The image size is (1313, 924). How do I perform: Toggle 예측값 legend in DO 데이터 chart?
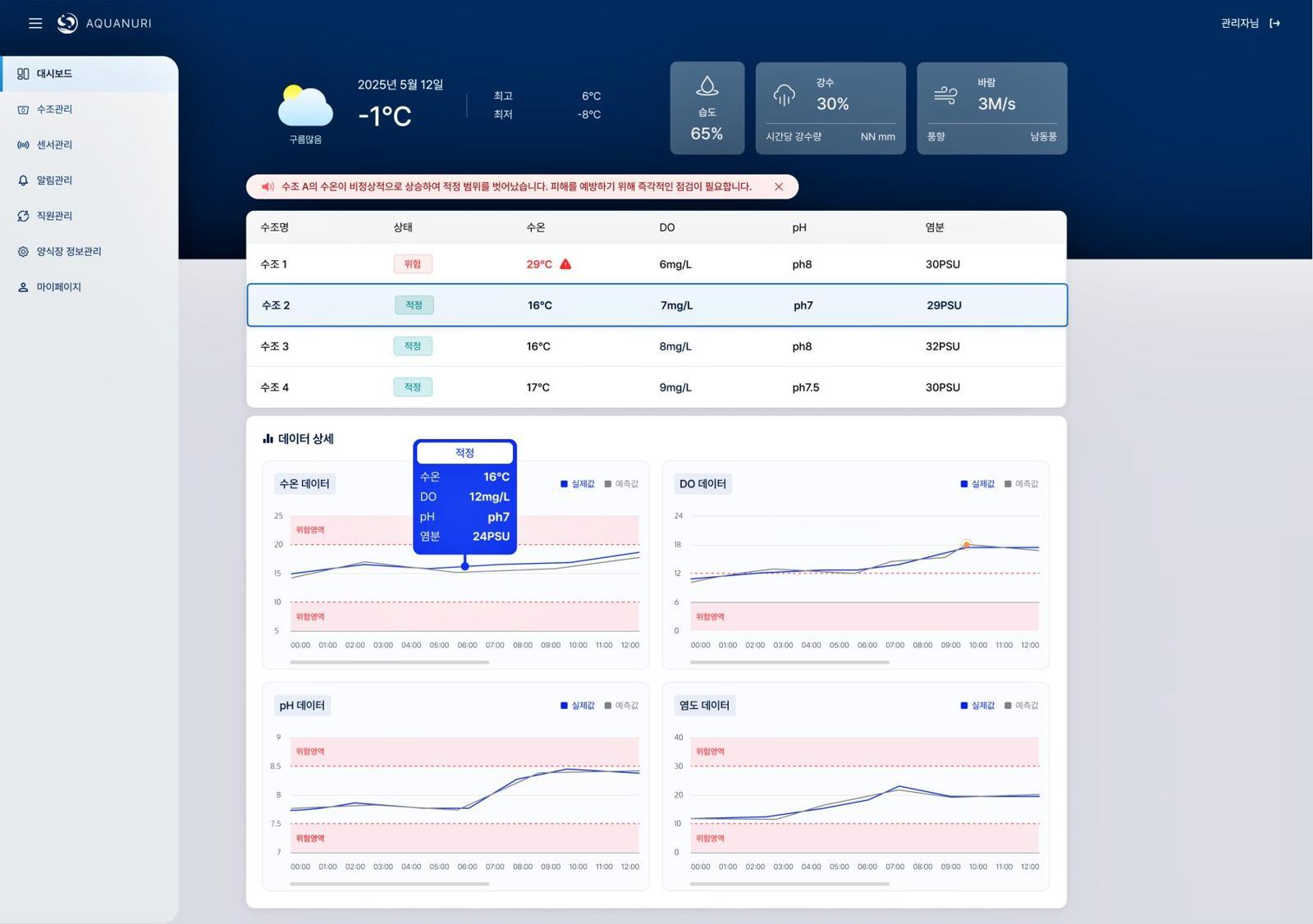[x=1022, y=484]
